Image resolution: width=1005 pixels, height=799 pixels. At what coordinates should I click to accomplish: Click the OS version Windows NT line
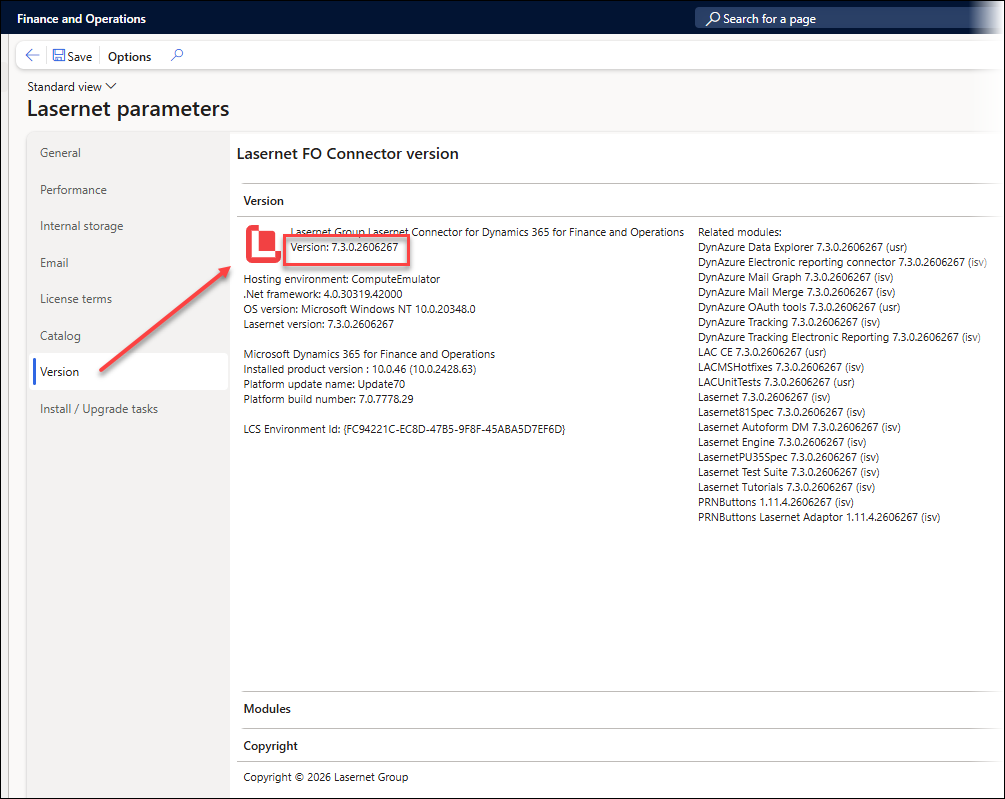coord(360,309)
